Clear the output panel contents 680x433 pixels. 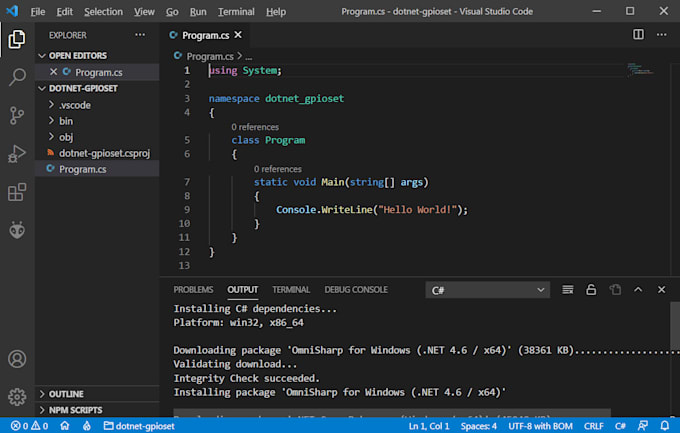click(567, 290)
